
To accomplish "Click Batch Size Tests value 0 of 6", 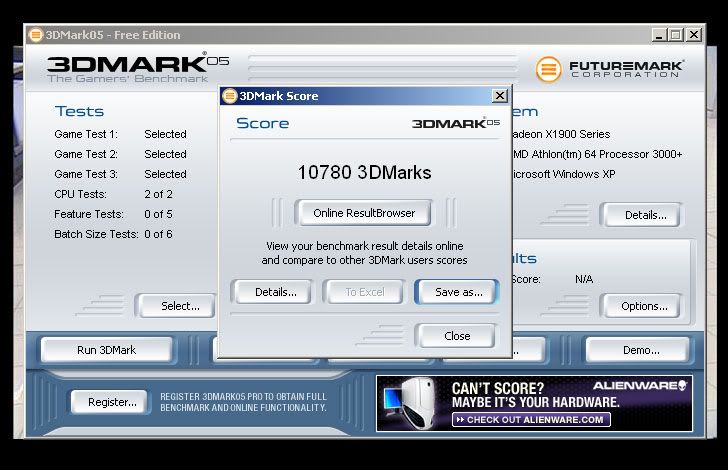I will click(158, 234).
